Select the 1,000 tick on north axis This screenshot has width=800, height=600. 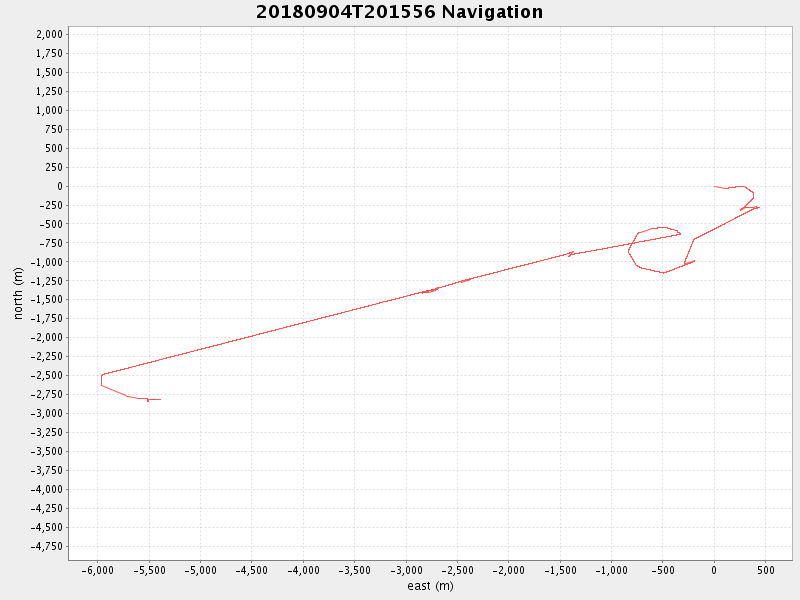(49, 110)
